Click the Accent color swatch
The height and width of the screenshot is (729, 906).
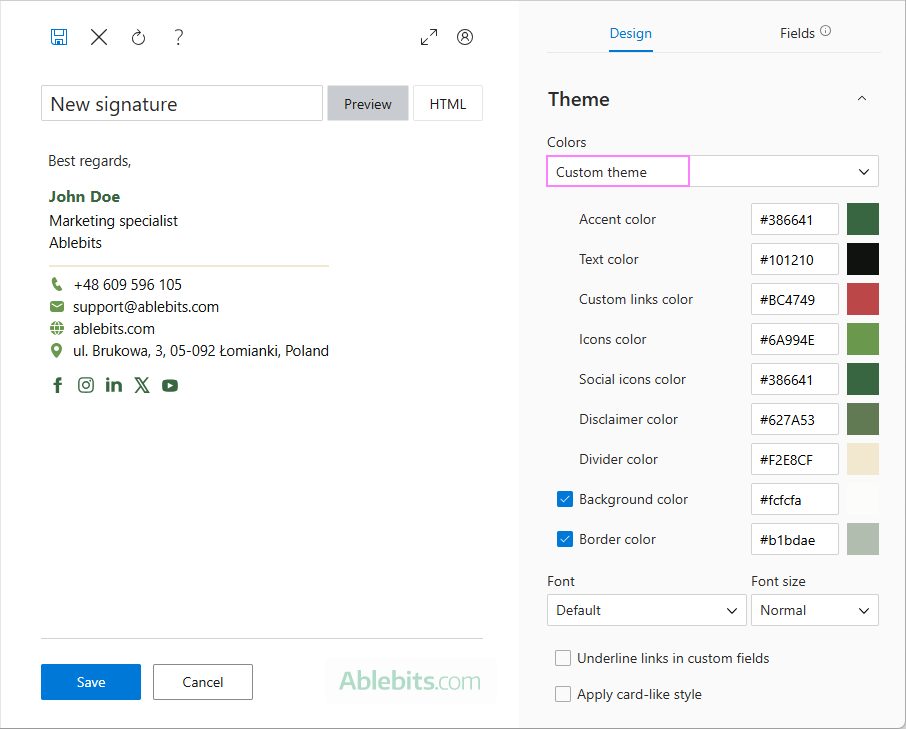(x=862, y=218)
